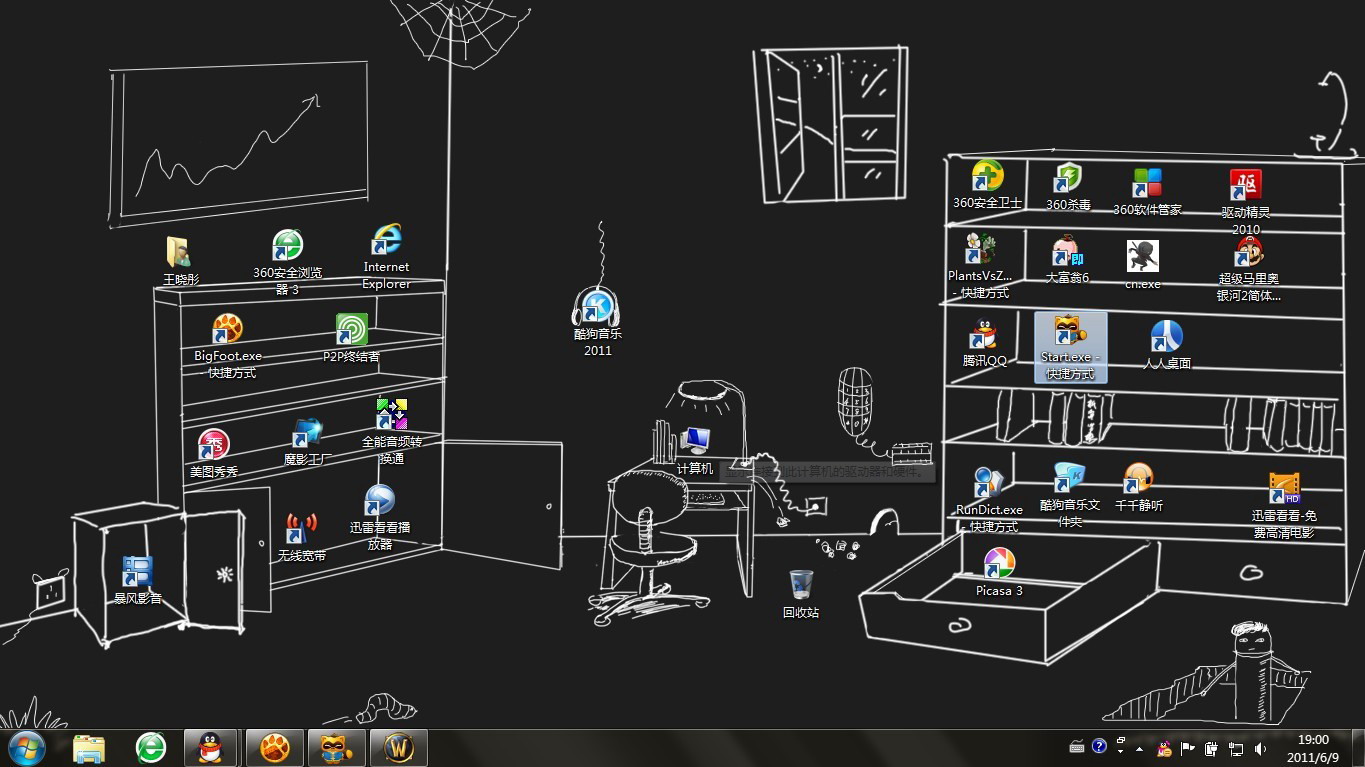1365x767 pixels.
Task: Launch the 360 browser pinned on taskbar
Action: click(151, 748)
